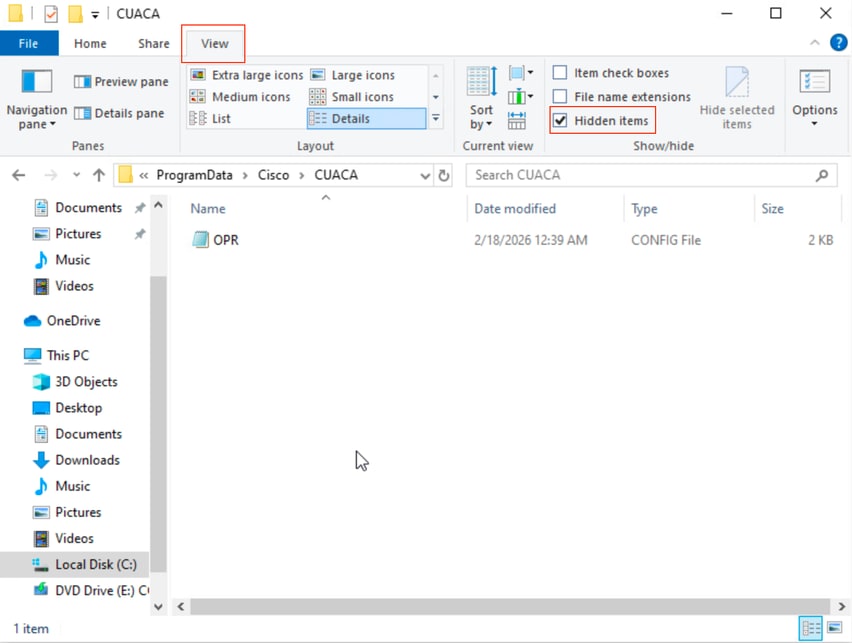Switch to the Home ribbon tab
Viewport: 852px width, 643px height.
click(x=90, y=43)
